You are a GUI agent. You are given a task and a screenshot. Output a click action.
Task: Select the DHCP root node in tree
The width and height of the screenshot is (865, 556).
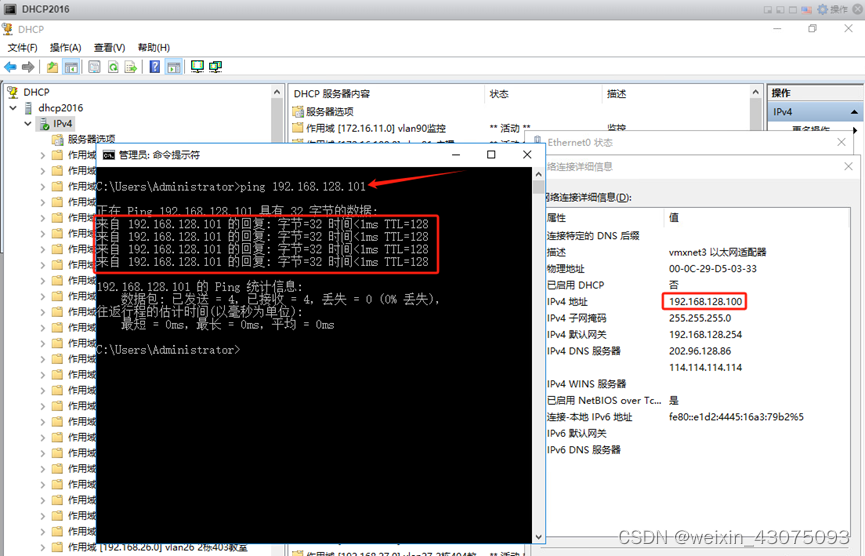[36, 92]
